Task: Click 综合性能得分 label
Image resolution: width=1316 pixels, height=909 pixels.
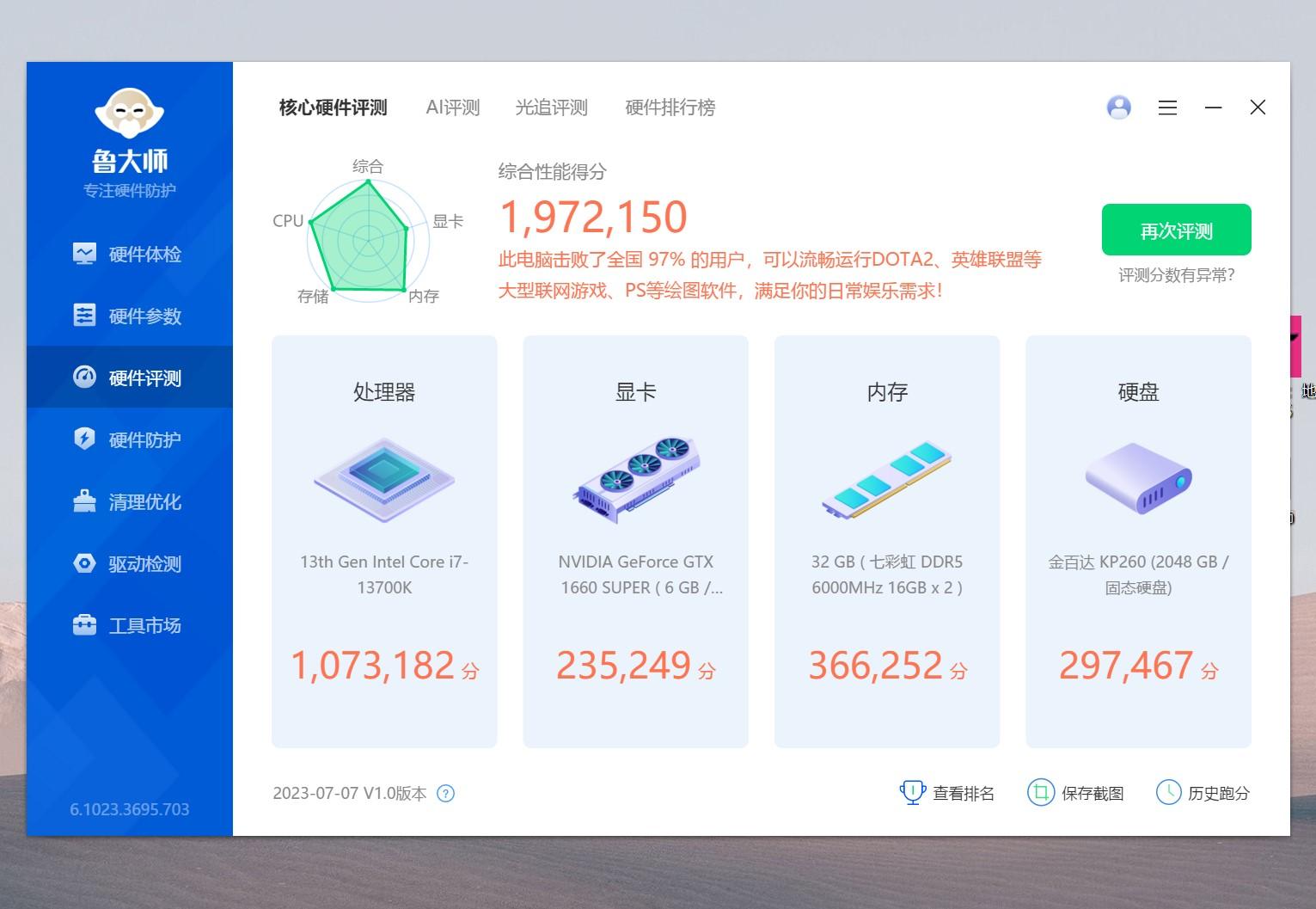Action: 553,172
